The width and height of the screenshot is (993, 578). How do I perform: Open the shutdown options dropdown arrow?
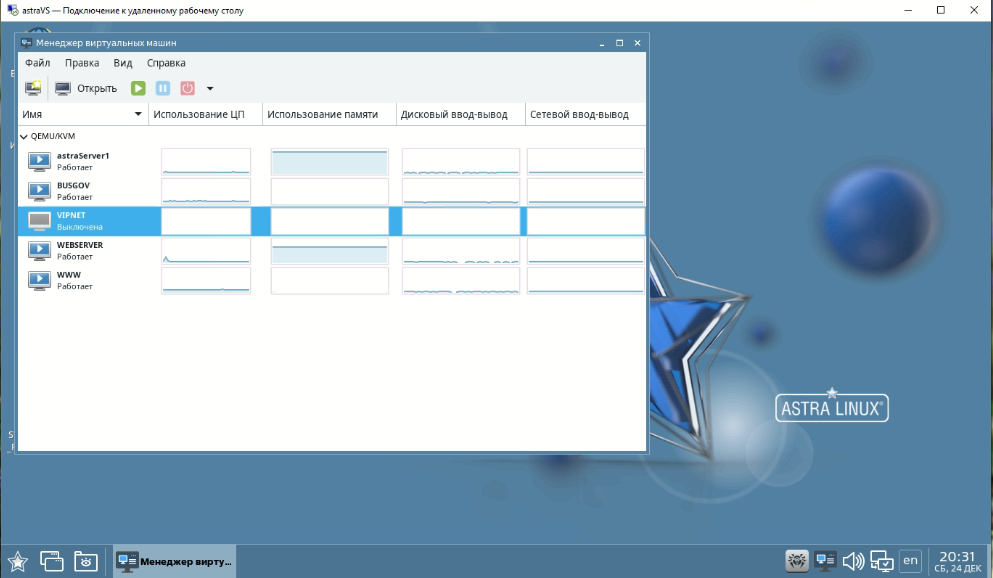pyautogui.click(x=208, y=88)
